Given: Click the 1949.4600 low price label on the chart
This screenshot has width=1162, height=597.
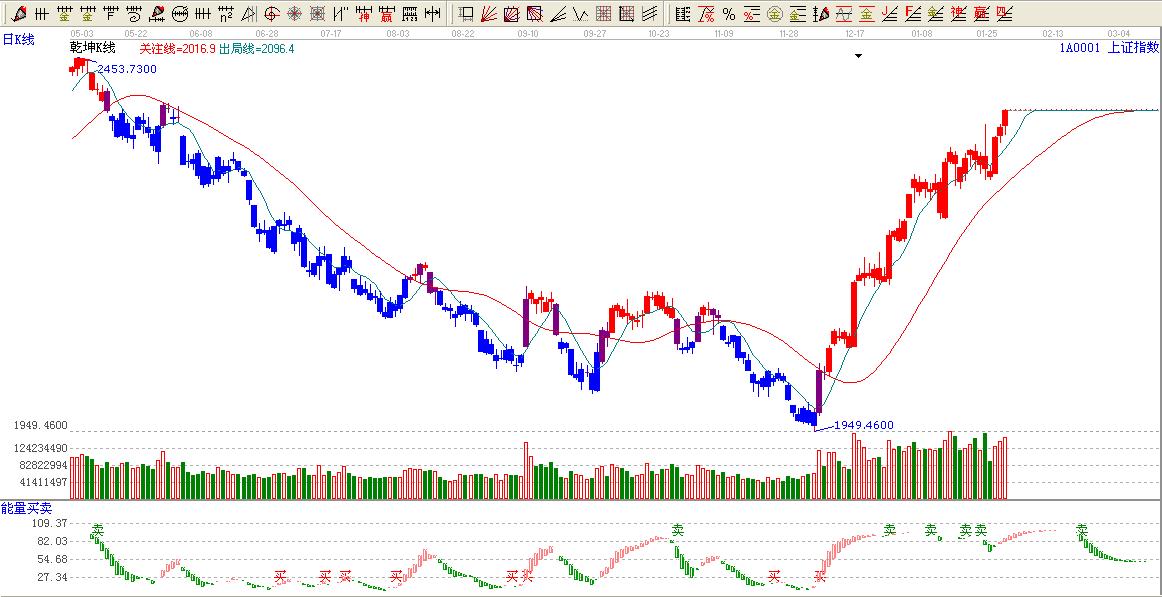Looking at the screenshot, I should 864,425.
